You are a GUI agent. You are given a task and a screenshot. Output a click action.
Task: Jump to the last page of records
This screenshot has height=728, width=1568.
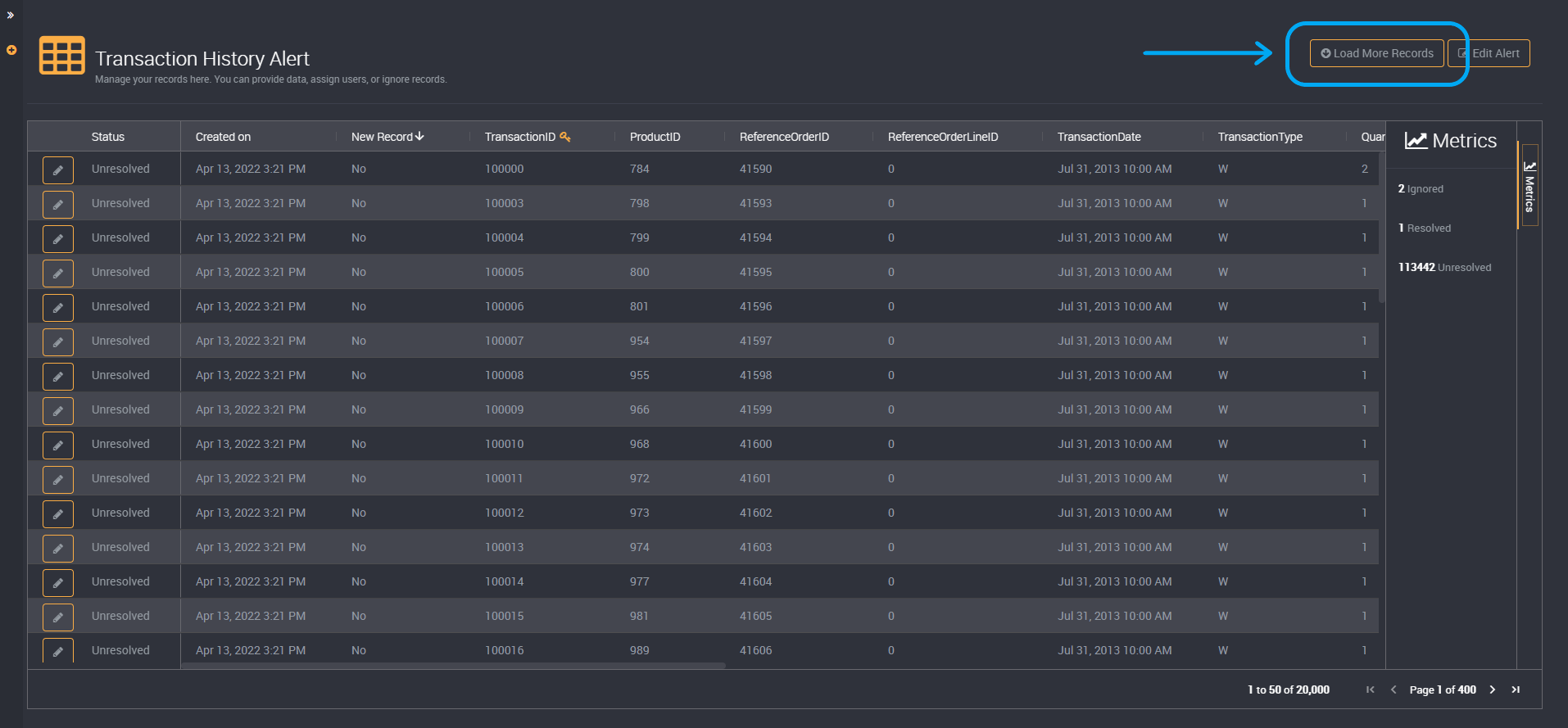1516,690
